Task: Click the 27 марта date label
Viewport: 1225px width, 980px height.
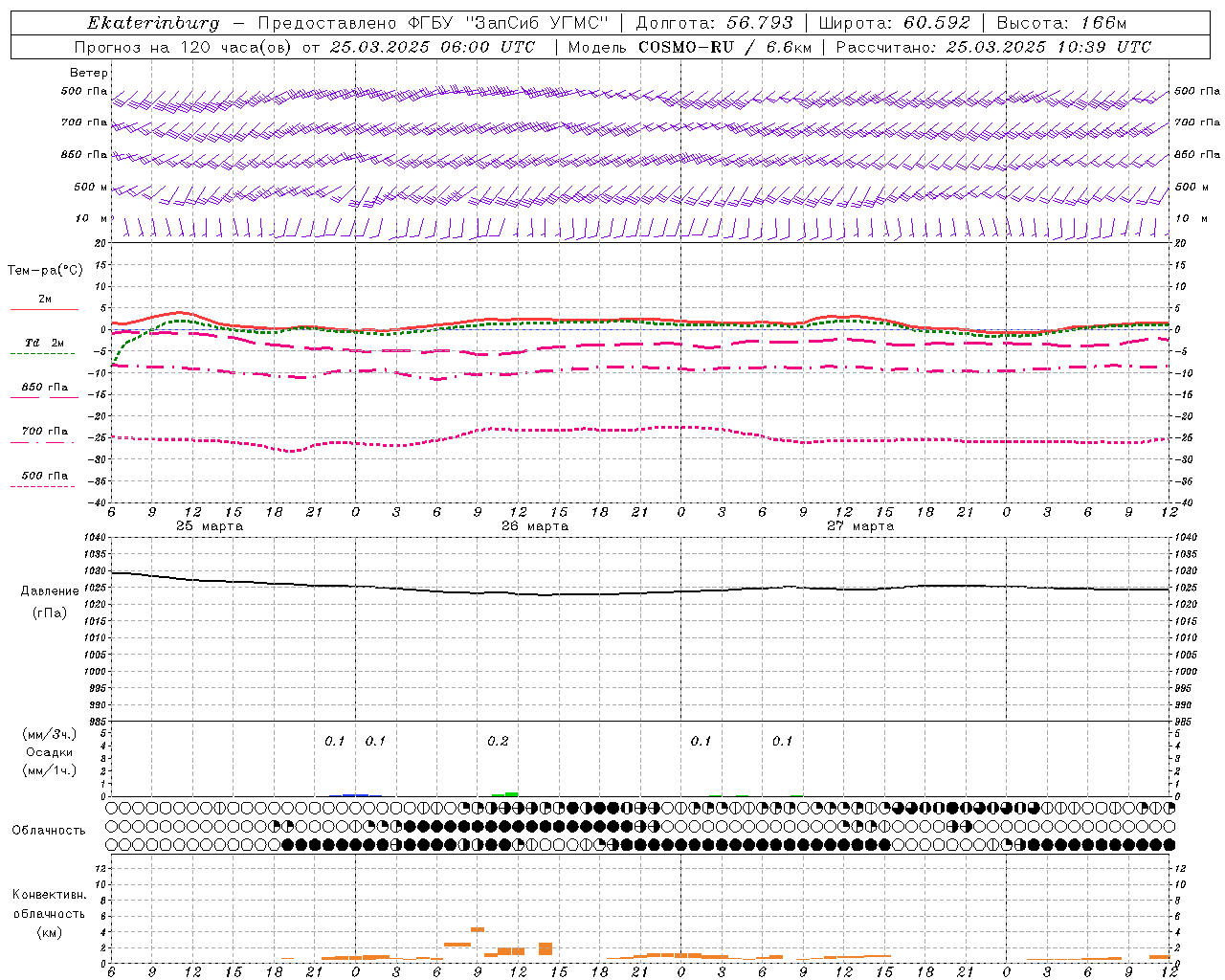Action: tap(860, 526)
